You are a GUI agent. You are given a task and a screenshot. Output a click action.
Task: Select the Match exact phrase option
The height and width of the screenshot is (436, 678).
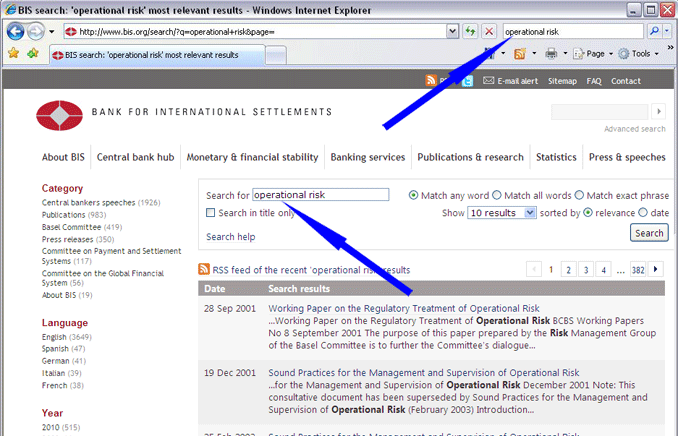click(579, 195)
